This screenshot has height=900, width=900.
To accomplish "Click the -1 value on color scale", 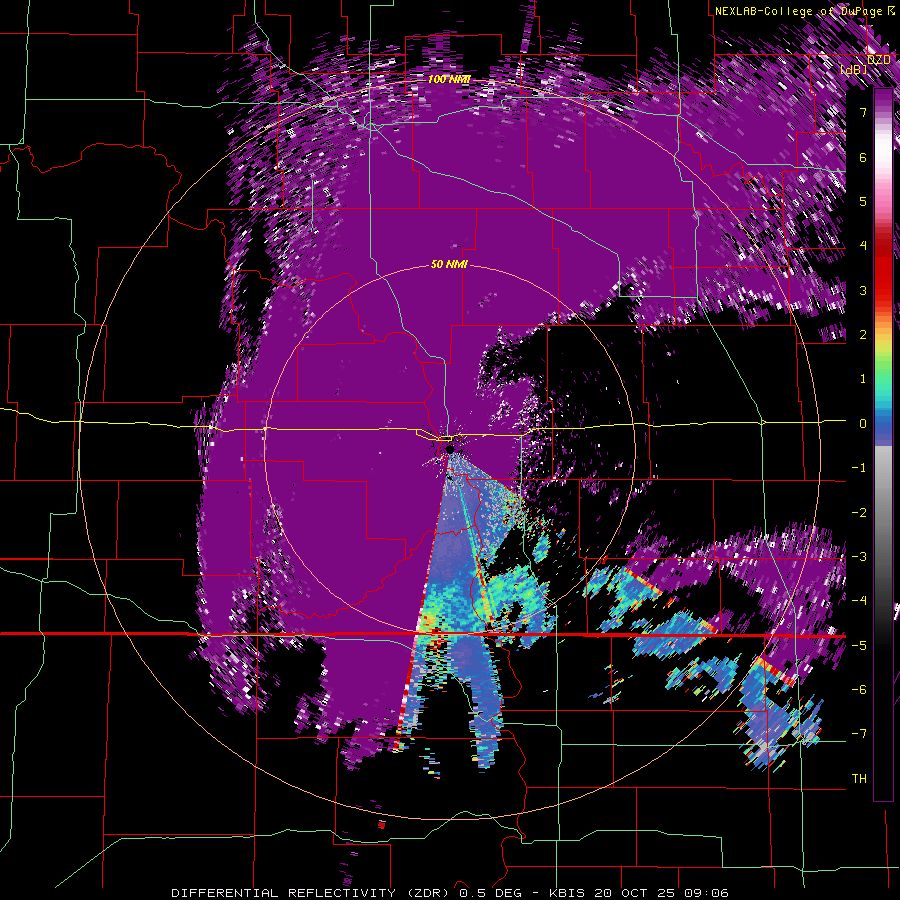I will (x=859, y=468).
